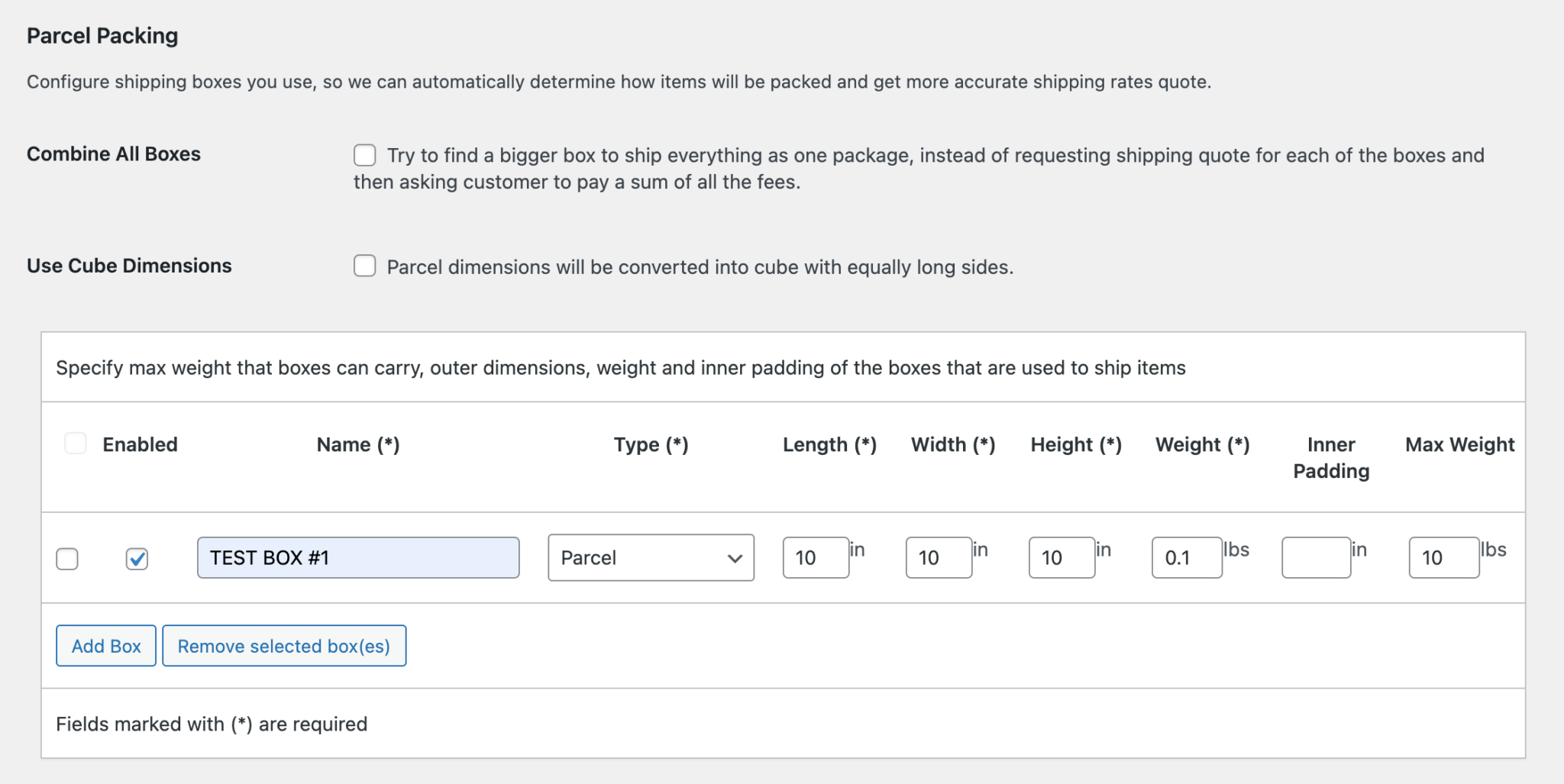Click the Weight field showing 0.1
The height and width of the screenshot is (784, 1564).
coord(1186,557)
